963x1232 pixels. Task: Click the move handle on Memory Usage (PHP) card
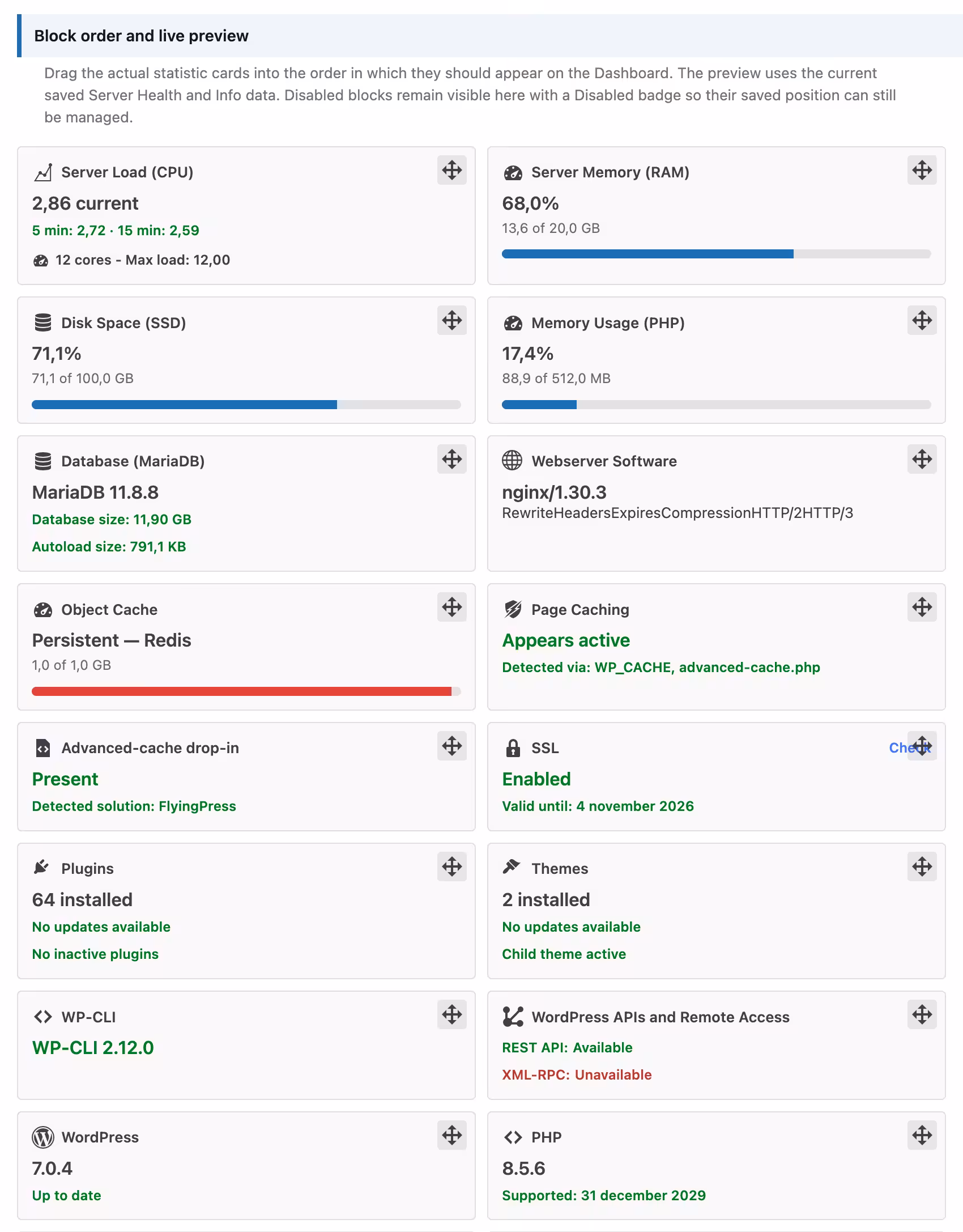click(x=922, y=320)
